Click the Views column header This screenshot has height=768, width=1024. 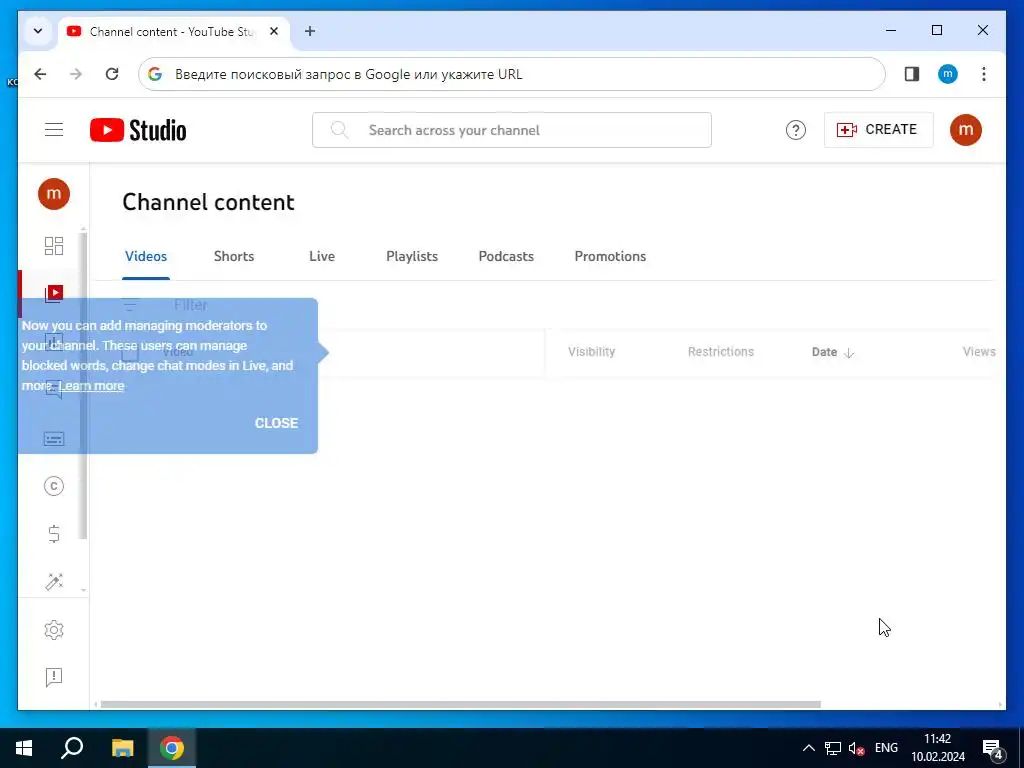click(978, 352)
